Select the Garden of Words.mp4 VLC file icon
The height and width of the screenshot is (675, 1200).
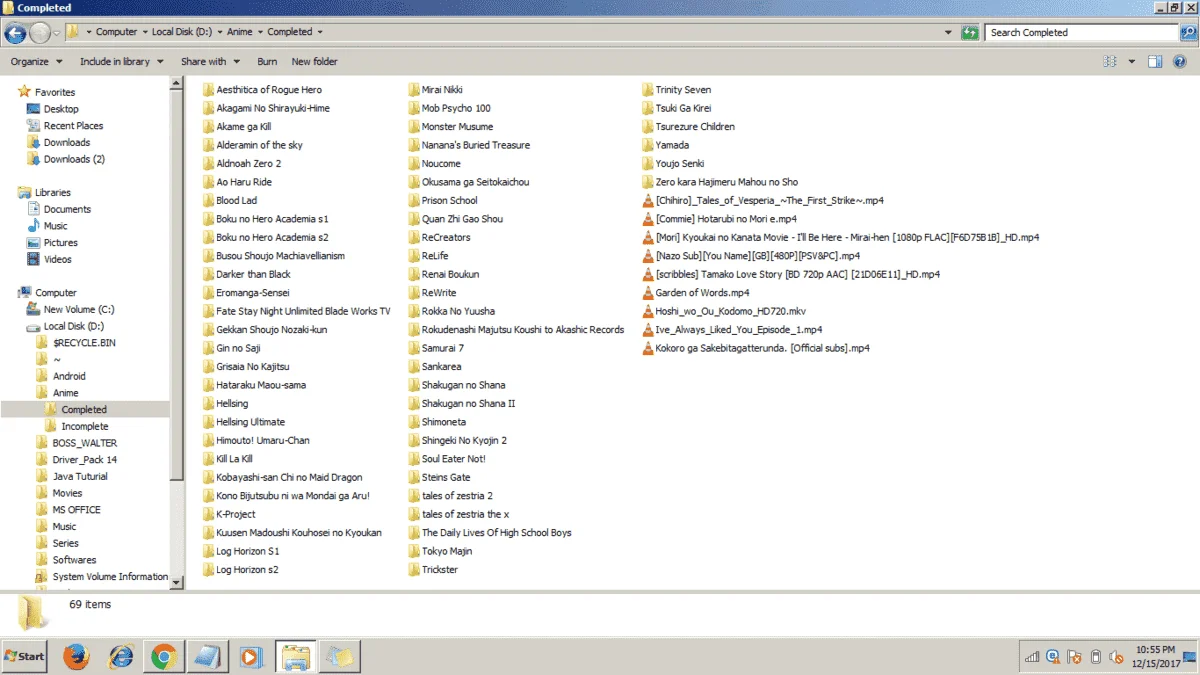648,293
